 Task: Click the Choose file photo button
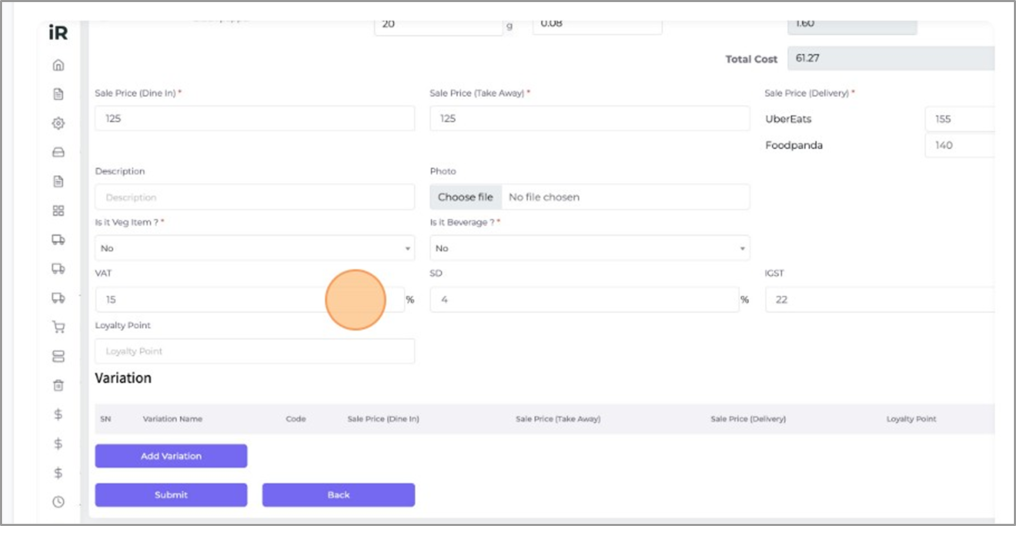[x=466, y=197]
